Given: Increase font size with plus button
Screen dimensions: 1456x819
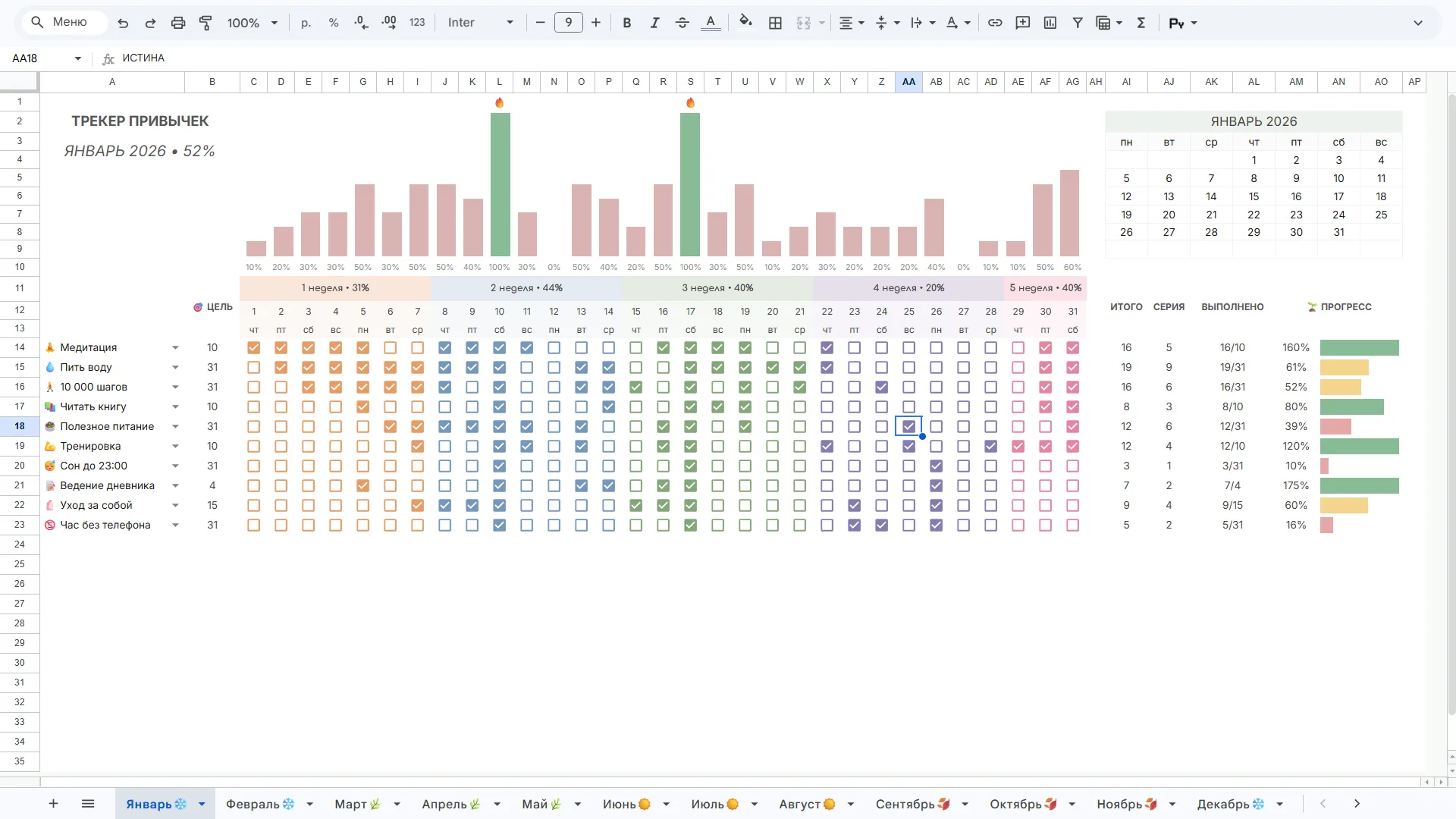Looking at the screenshot, I should [596, 23].
